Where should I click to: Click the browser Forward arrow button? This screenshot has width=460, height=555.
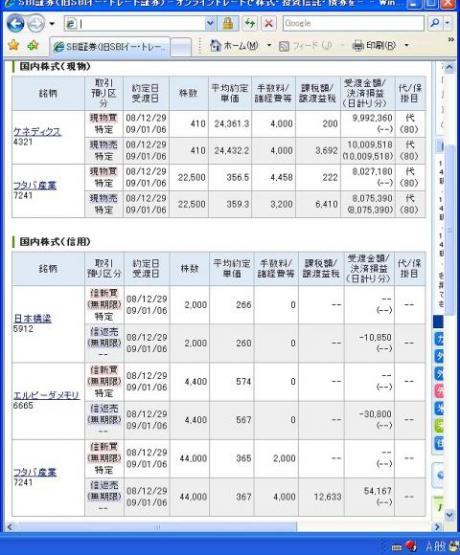coord(36,24)
